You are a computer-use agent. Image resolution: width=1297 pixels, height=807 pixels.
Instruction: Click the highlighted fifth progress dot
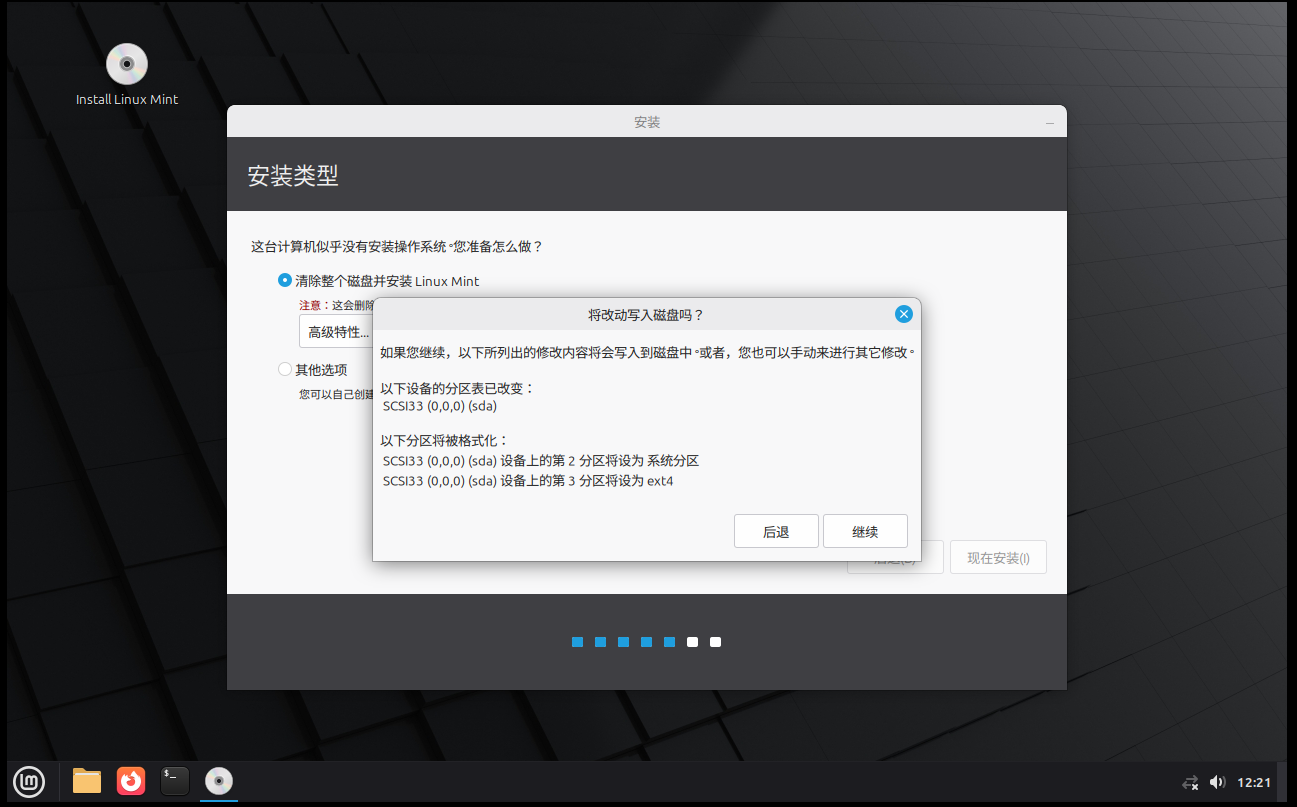click(669, 641)
